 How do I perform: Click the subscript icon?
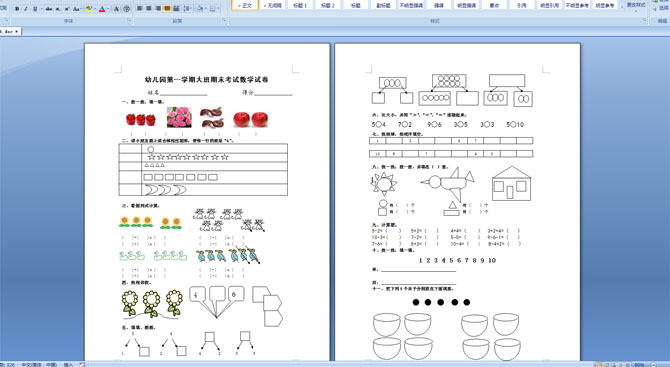pos(58,9)
